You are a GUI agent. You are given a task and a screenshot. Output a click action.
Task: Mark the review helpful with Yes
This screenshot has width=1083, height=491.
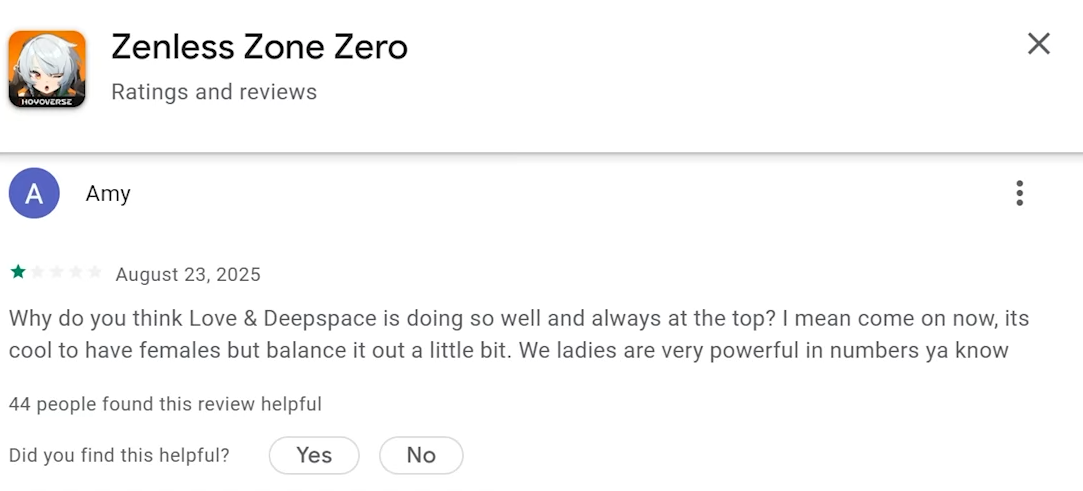(314, 455)
